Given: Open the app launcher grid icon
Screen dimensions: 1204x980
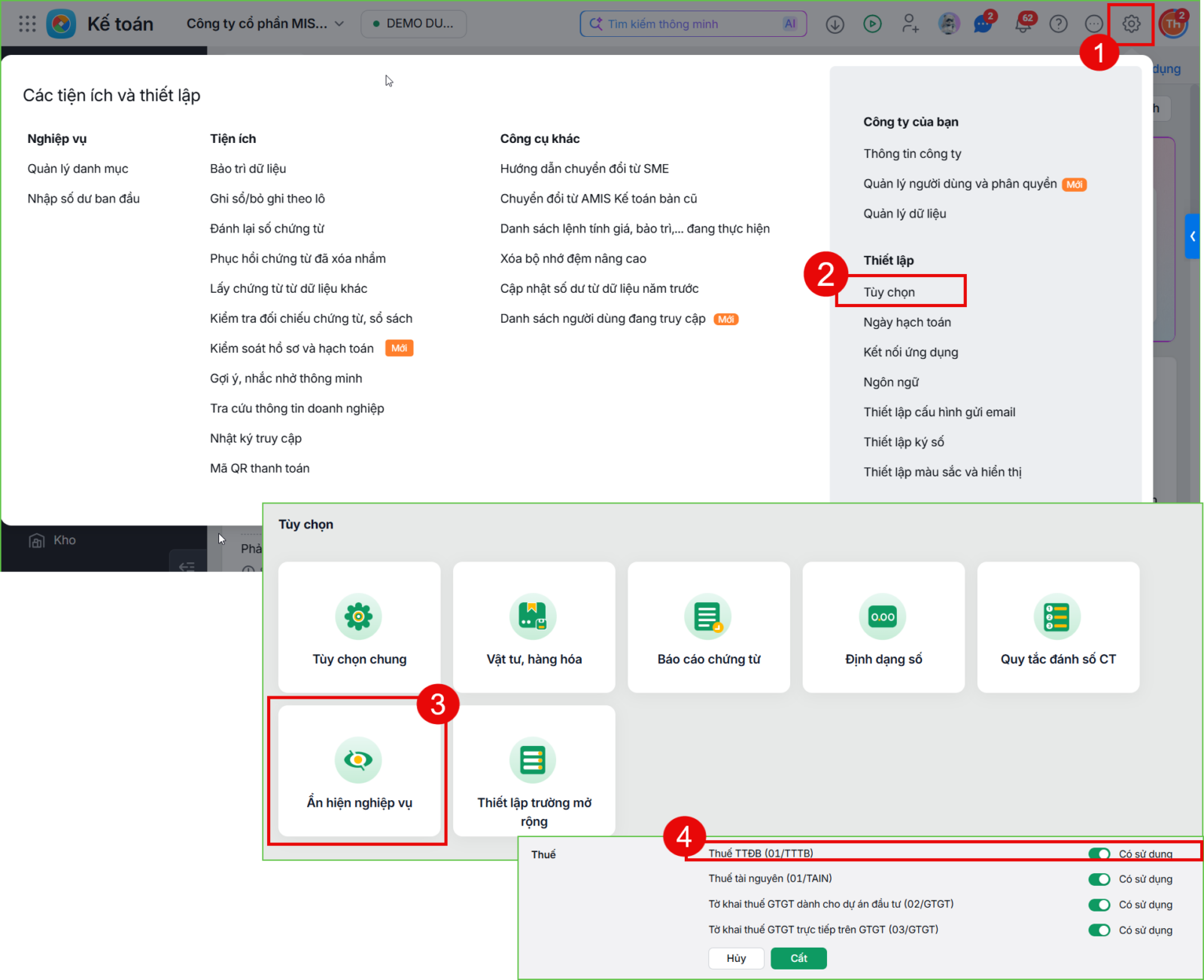Looking at the screenshot, I should (28, 24).
